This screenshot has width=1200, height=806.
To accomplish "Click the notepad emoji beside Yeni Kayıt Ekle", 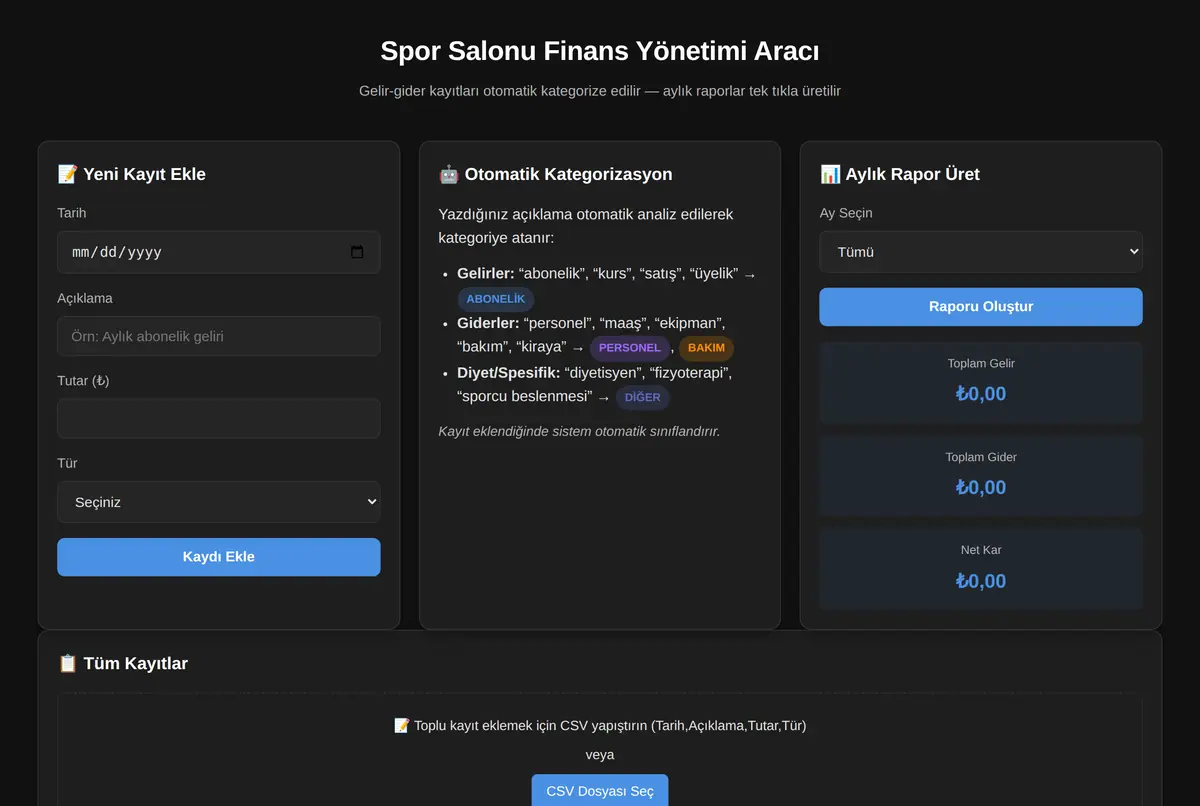I will pos(68,174).
